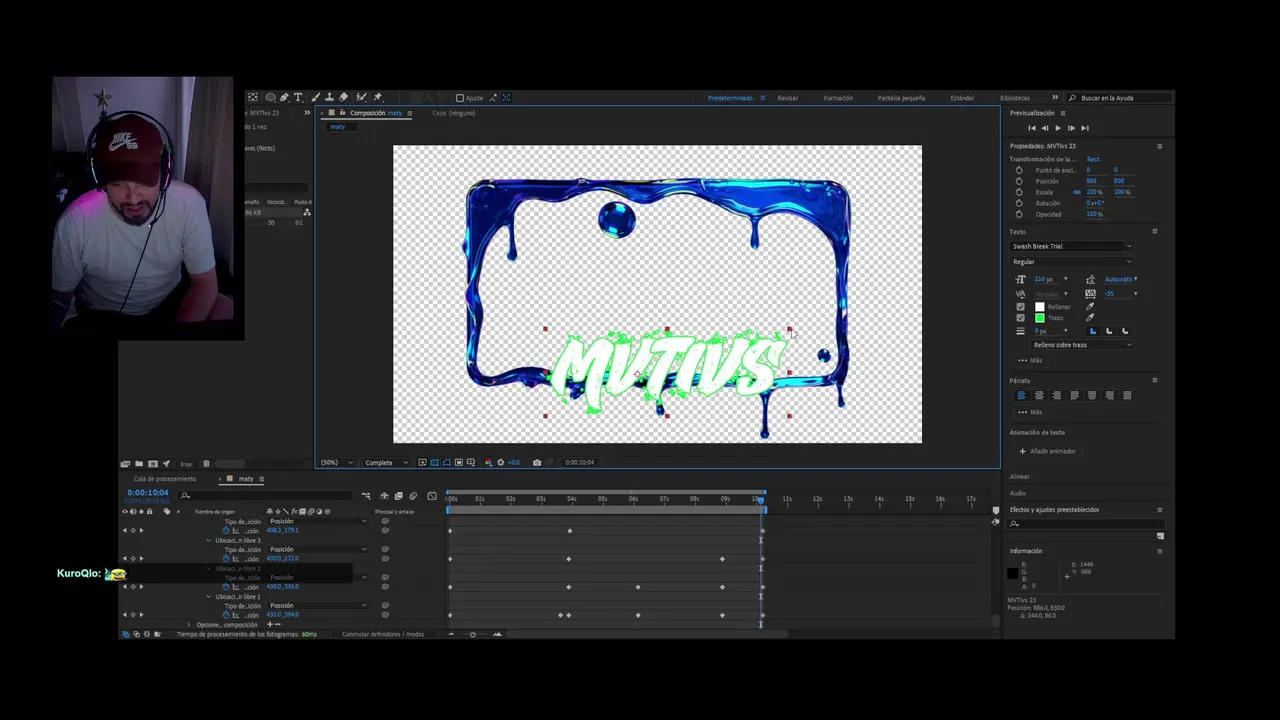Toggle the eye video column in timeline
The height and width of the screenshot is (720, 1280).
coord(125,511)
